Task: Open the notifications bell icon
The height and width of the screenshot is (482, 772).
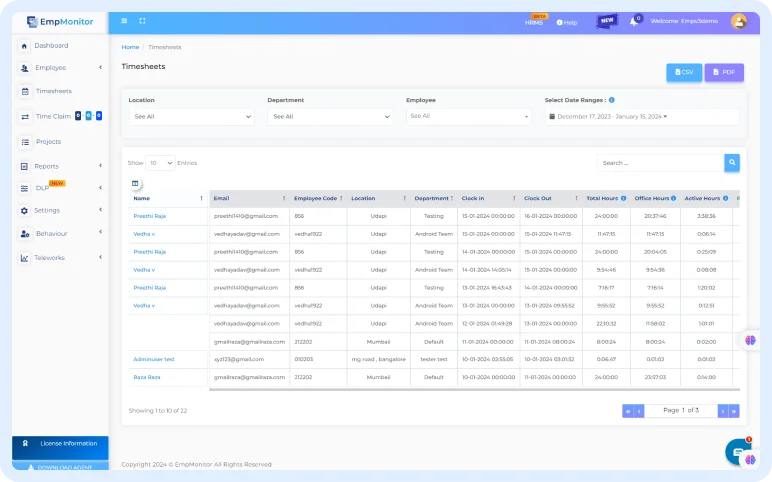Action: coord(634,22)
